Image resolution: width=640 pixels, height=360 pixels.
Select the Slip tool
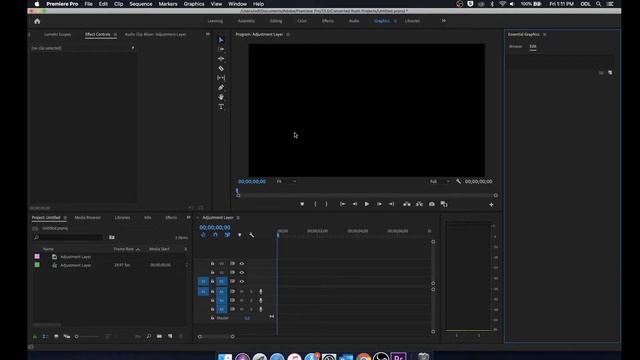pos(221,78)
